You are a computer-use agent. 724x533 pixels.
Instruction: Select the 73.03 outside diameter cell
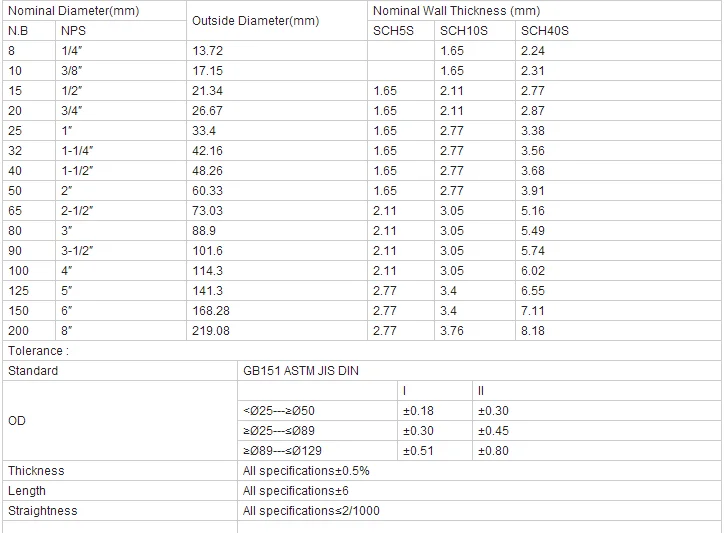(x=277, y=211)
